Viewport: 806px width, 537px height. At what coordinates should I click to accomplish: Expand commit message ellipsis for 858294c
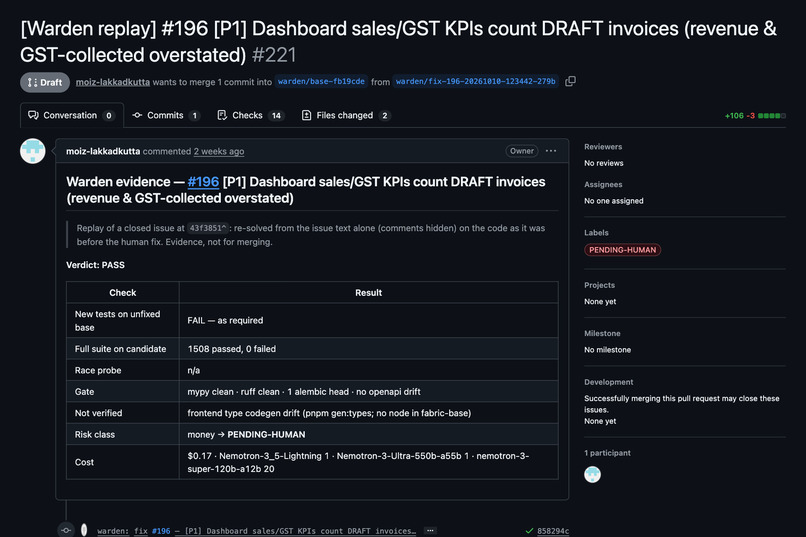click(430, 530)
